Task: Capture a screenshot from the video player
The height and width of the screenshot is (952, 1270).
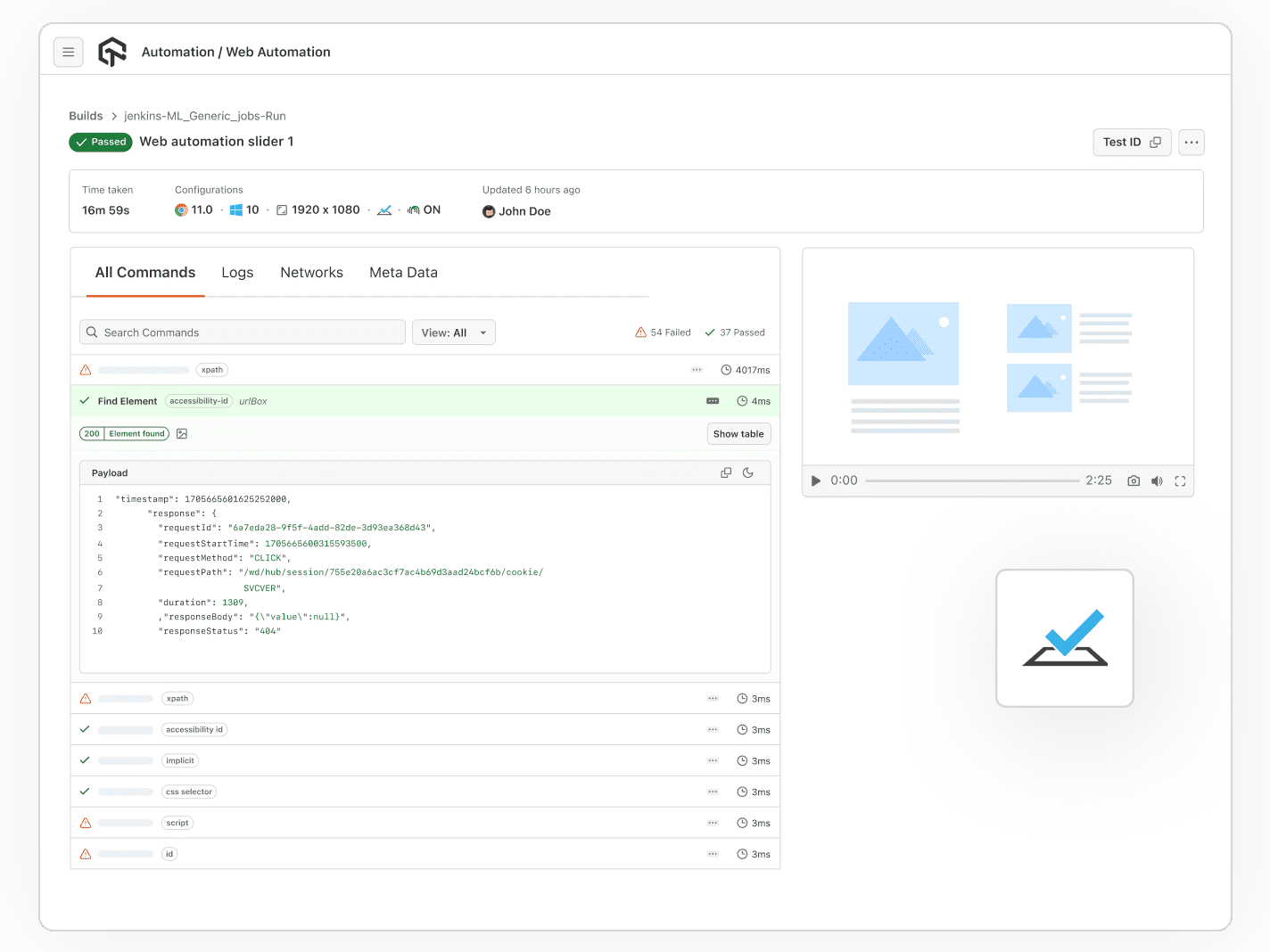Action: click(1134, 480)
